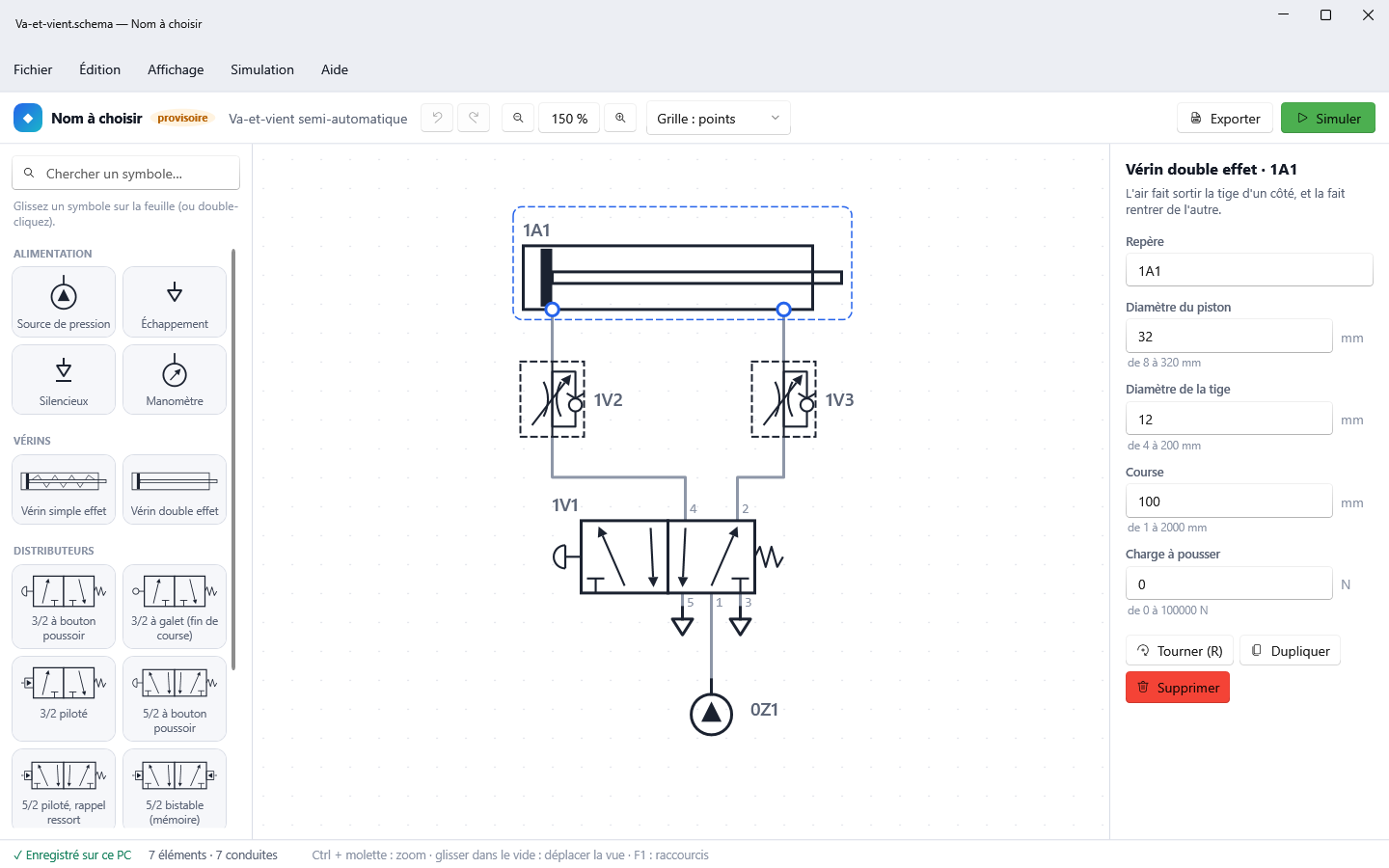1389x868 pixels.
Task: Click the zoom level 150 % button
Action: 569,118
